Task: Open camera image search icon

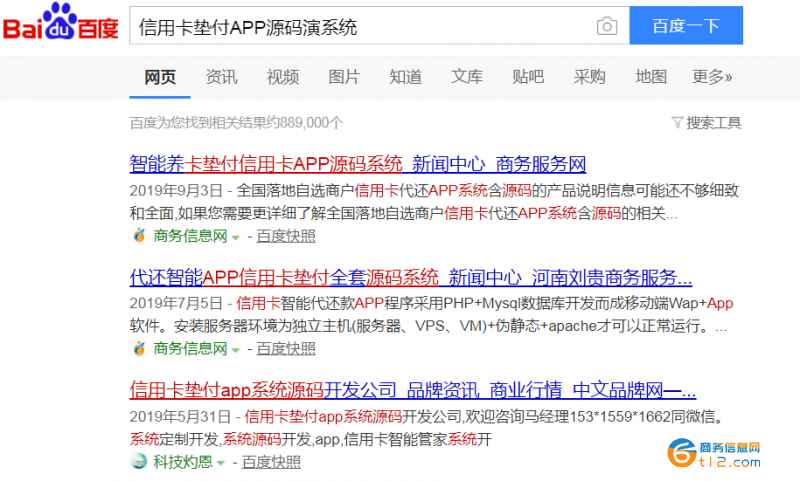Action: pos(607,26)
